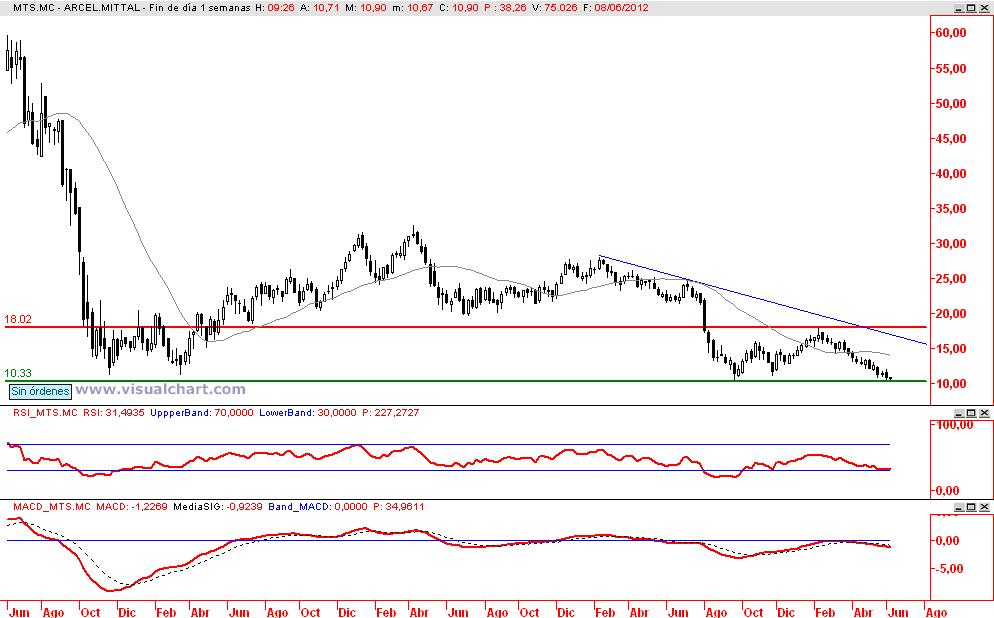Click the 'LowerBand: 30,0000' label
Screen dimensions: 994x618
(308, 413)
